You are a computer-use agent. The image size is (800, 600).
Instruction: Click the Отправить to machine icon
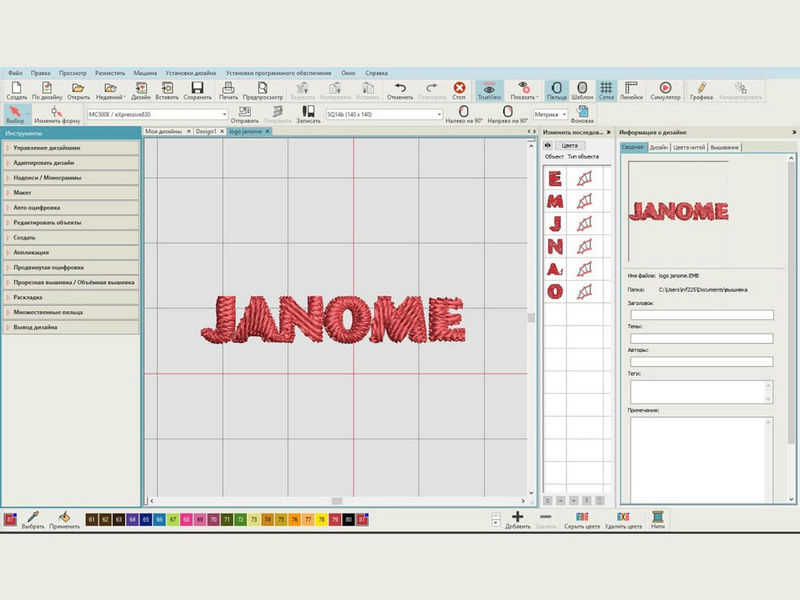coord(244,114)
